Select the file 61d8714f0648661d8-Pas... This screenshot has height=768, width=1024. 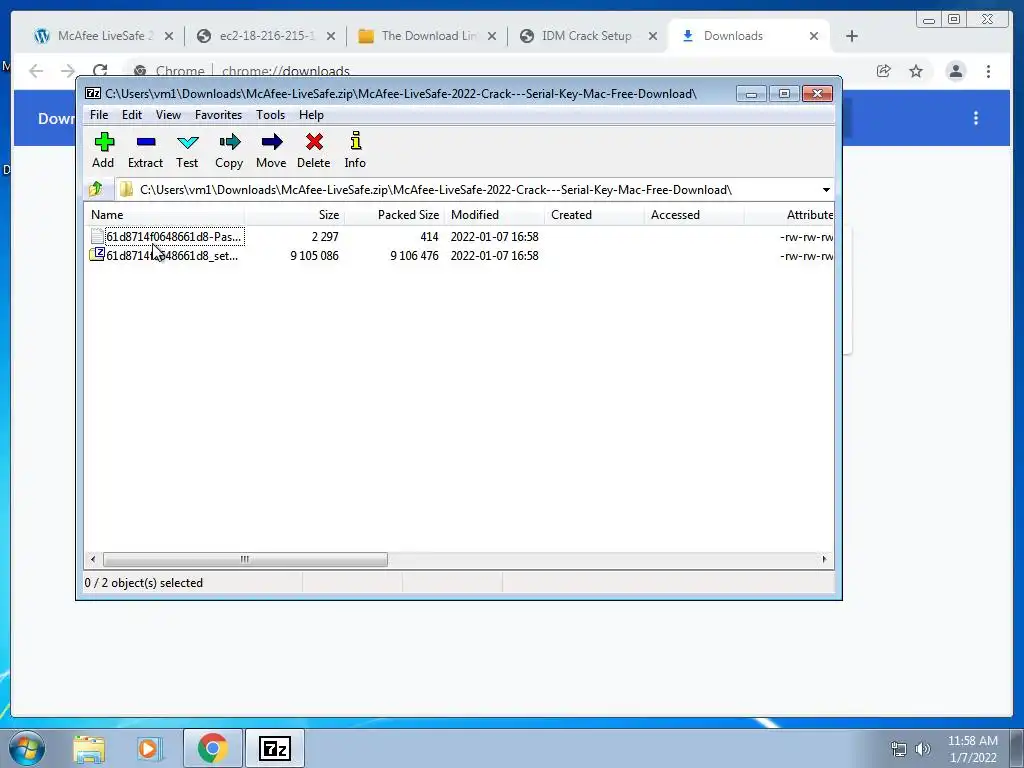174,236
